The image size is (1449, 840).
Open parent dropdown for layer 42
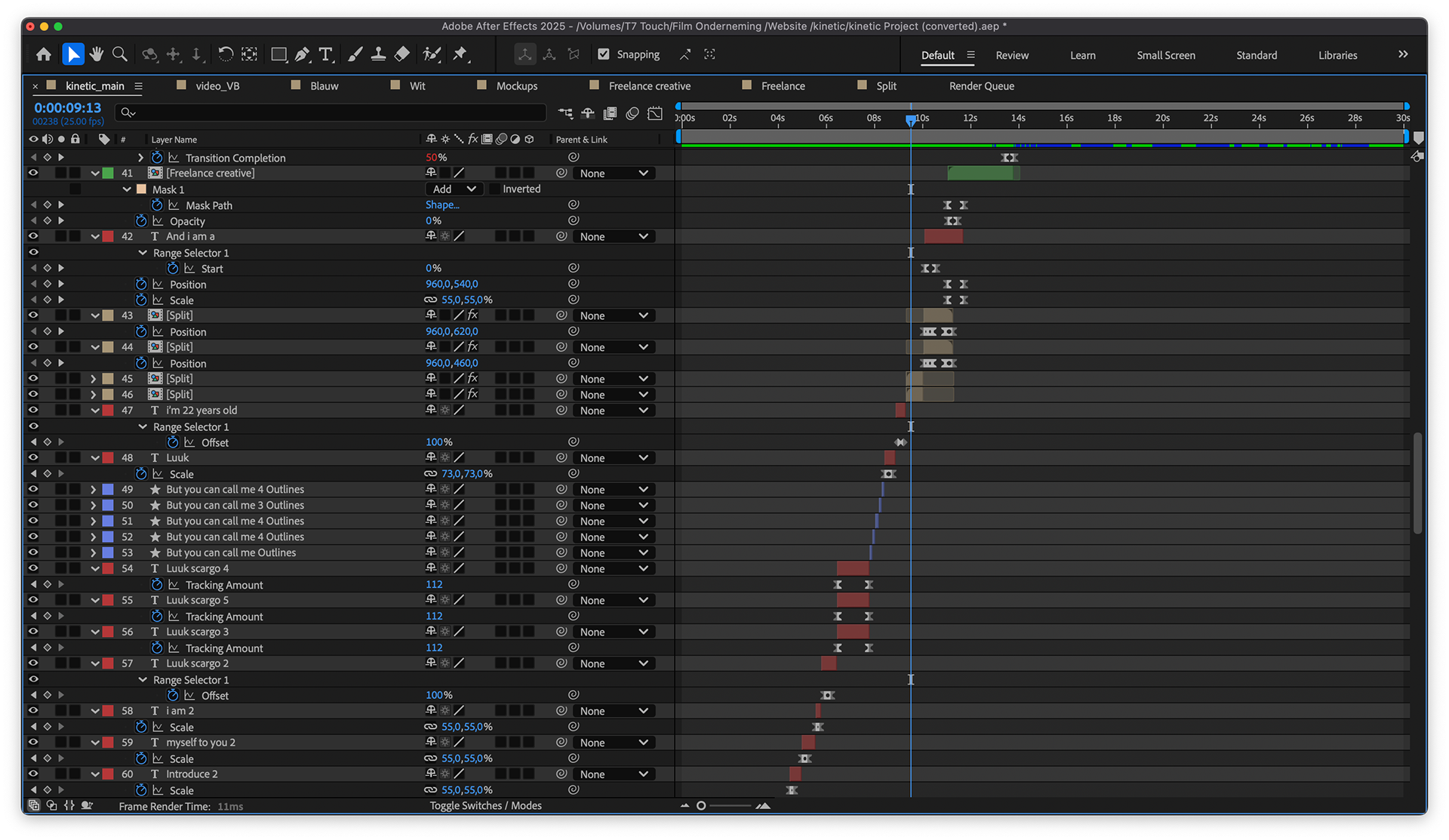point(614,237)
